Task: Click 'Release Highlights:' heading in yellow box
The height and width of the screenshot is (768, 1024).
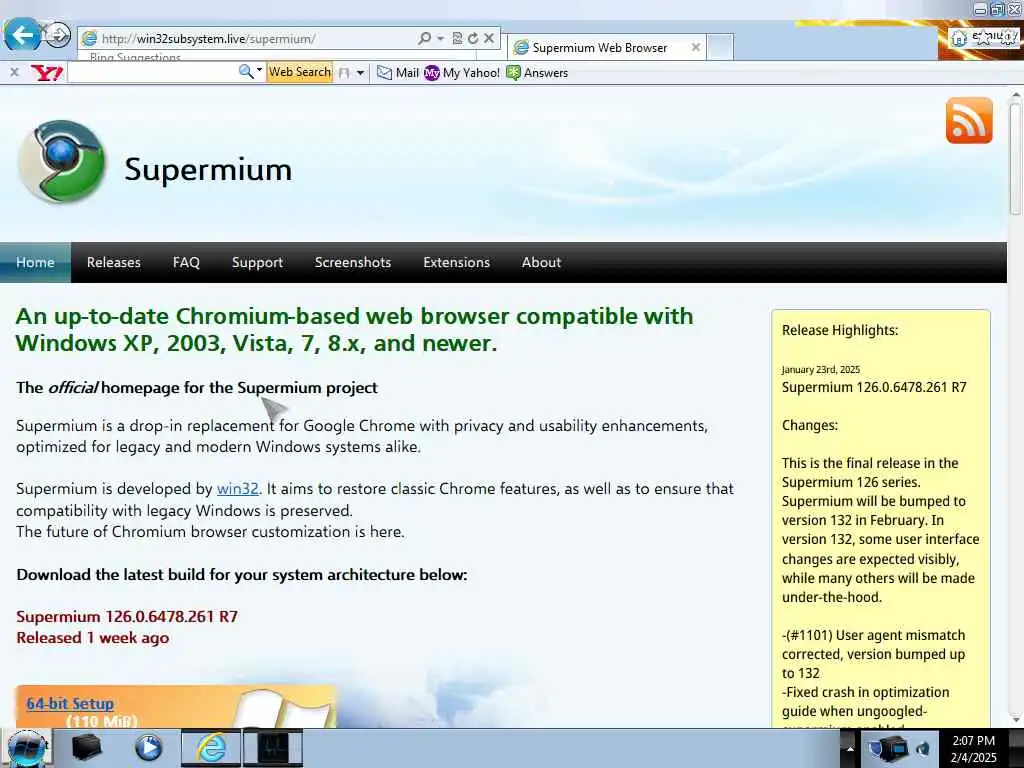Action: [840, 330]
